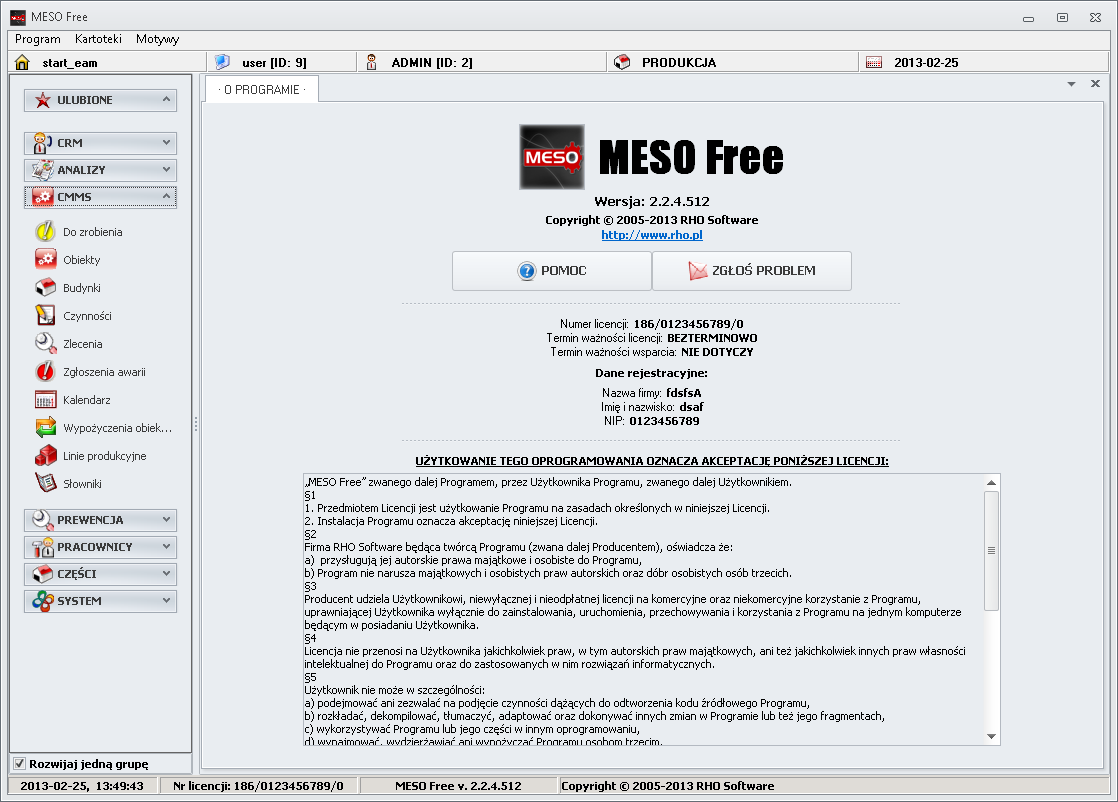1118x802 pixels.
Task: Open the Linie produkcyjne cubes icon
Action: pyautogui.click(x=46, y=455)
